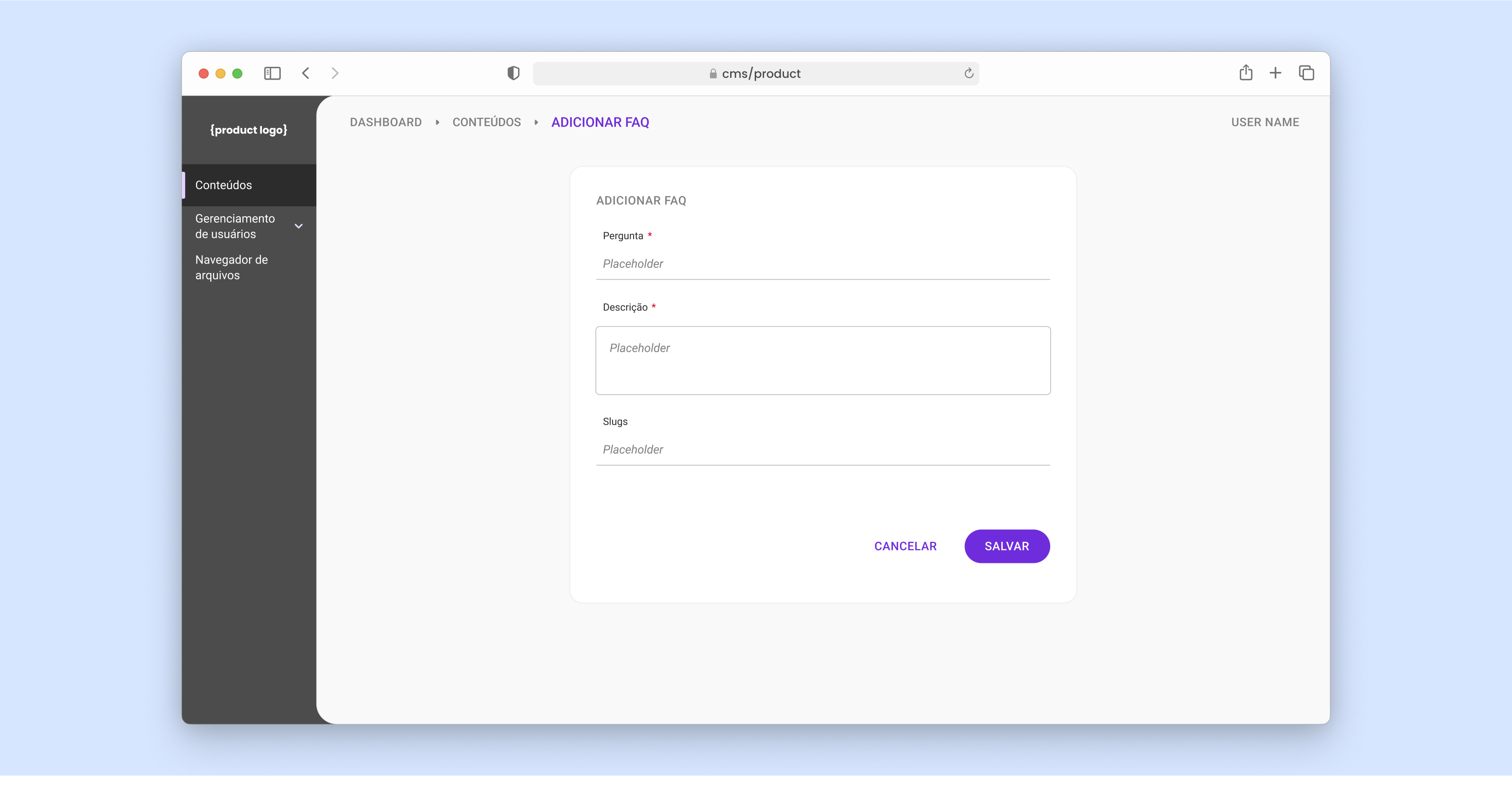Click the Slugs field label

(x=615, y=422)
